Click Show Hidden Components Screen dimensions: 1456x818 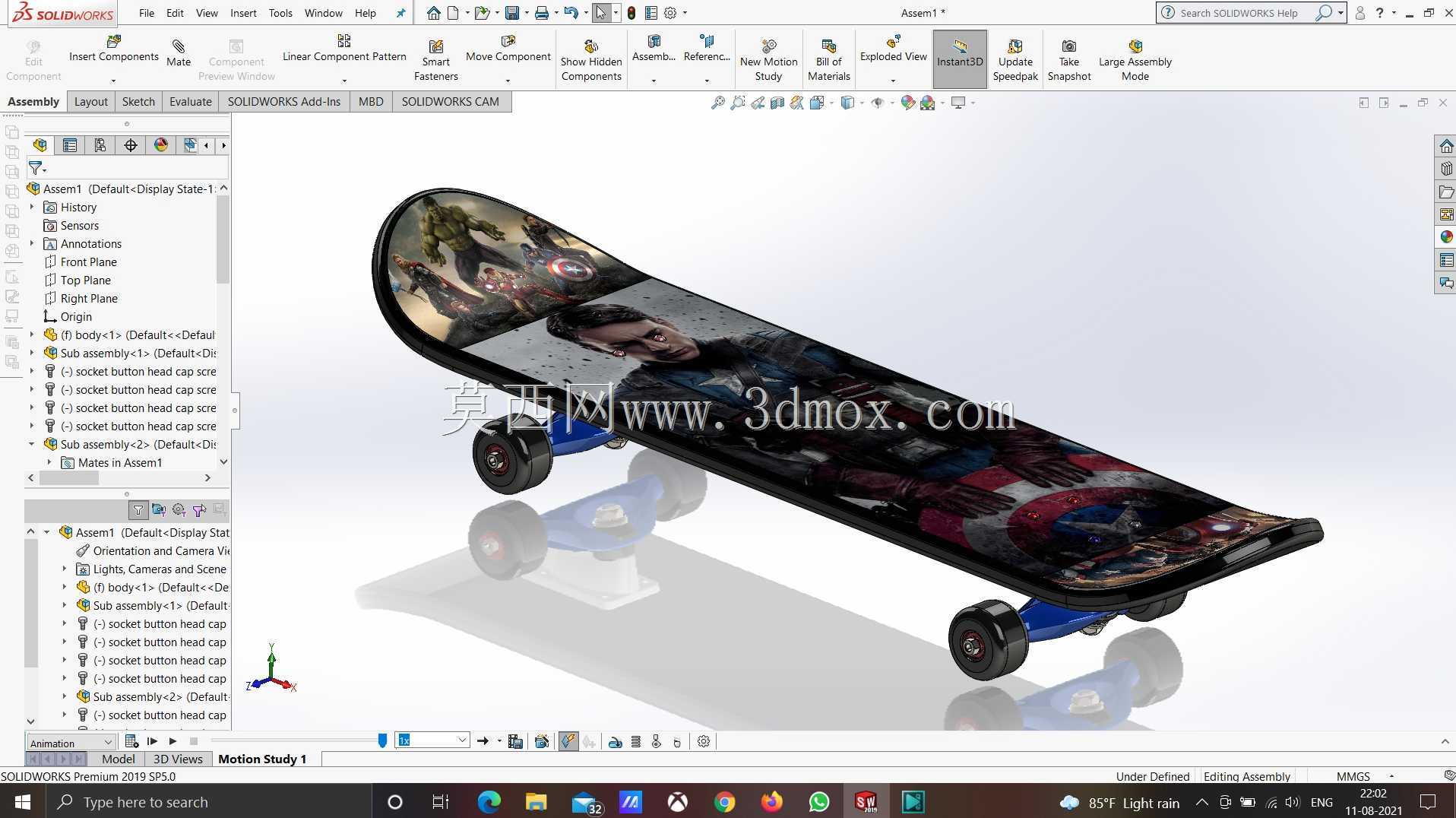point(591,60)
